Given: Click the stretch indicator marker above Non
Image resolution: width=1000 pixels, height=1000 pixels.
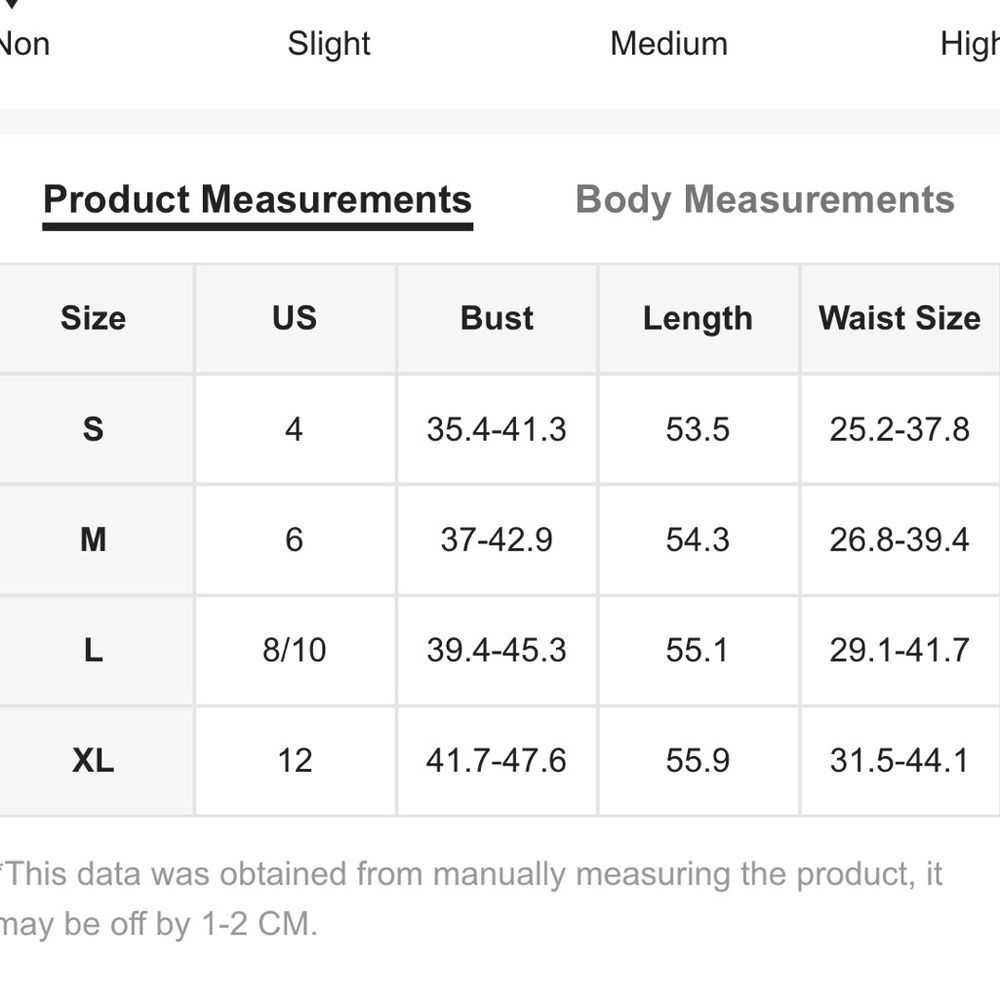Looking at the screenshot, I should (x=10, y=4).
